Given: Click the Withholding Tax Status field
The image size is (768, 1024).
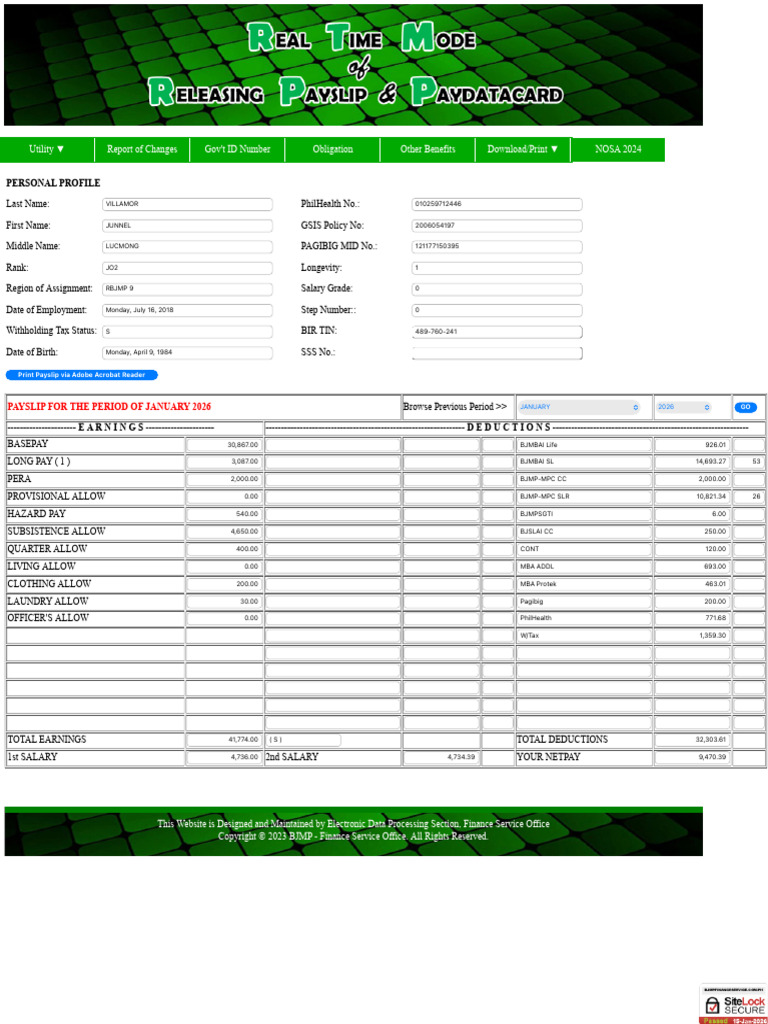Looking at the screenshot, I should click(187, 331).
